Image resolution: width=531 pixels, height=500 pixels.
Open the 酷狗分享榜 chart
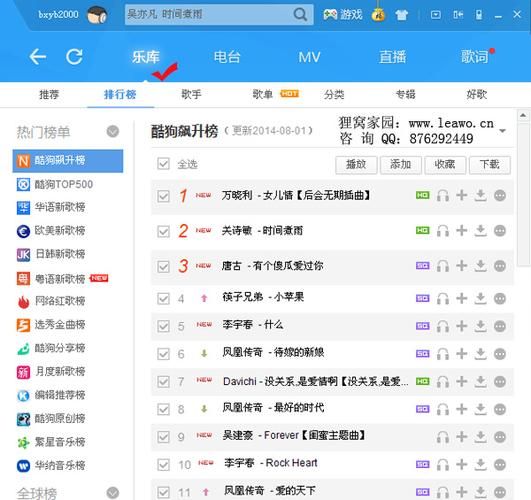pyautogui.click(x=60, y=348)
